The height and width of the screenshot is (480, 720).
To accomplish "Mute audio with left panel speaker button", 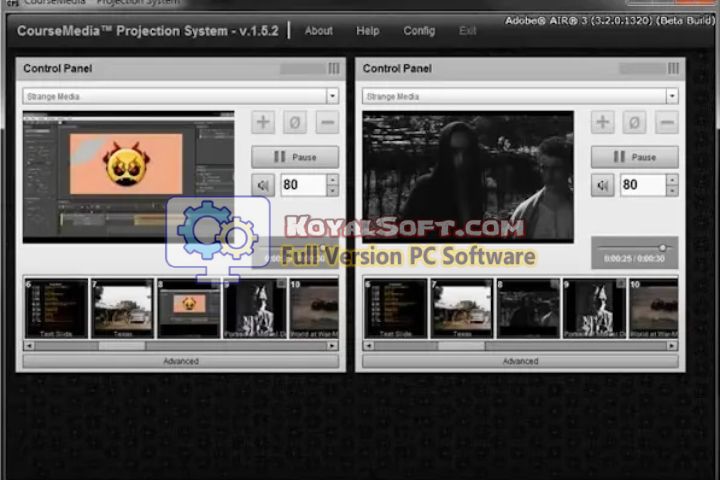I will coord(263,185).
